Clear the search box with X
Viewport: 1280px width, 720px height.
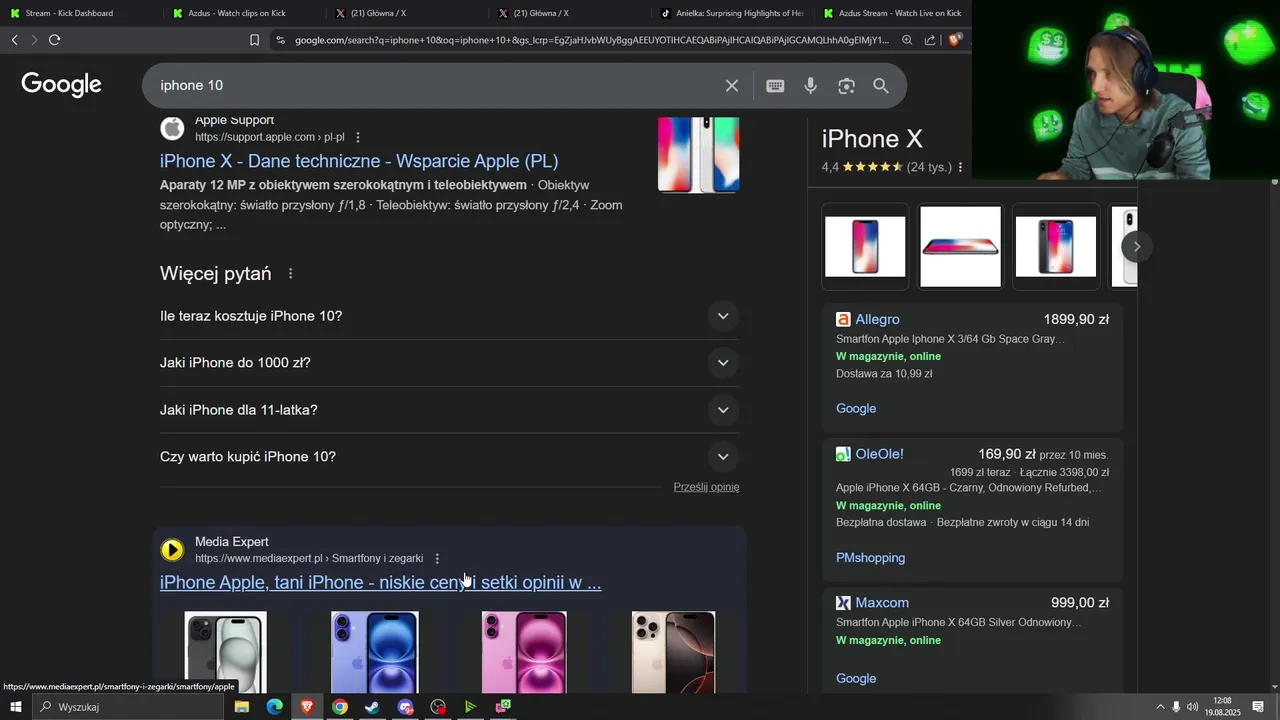pos(732,86)
